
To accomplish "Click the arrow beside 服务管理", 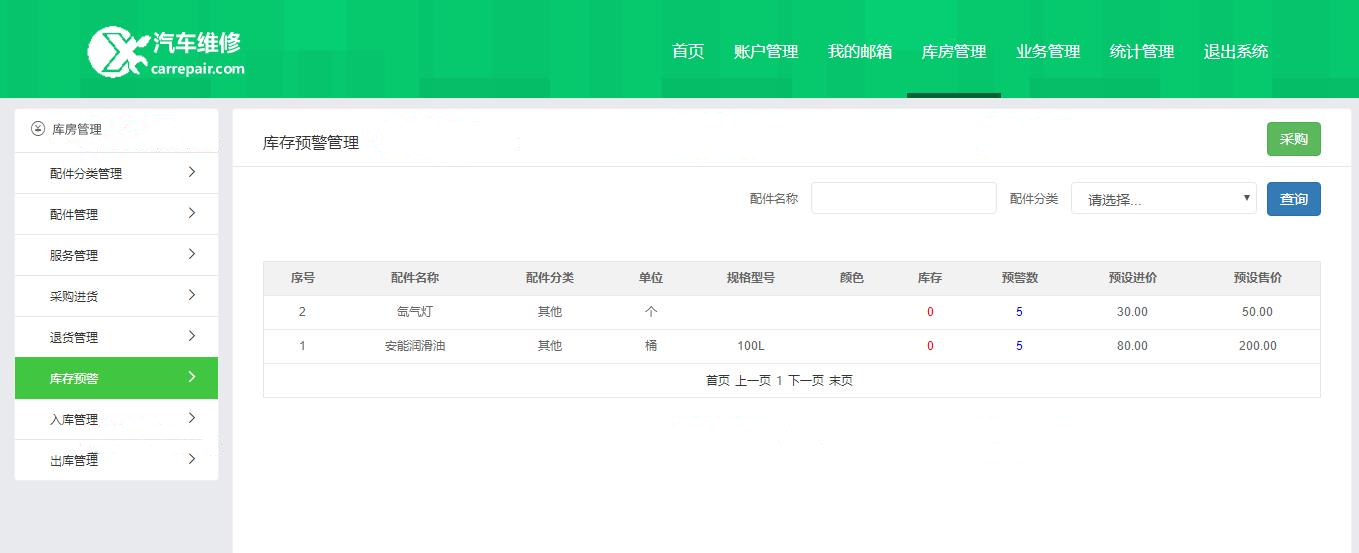I will tap(192, 254).
